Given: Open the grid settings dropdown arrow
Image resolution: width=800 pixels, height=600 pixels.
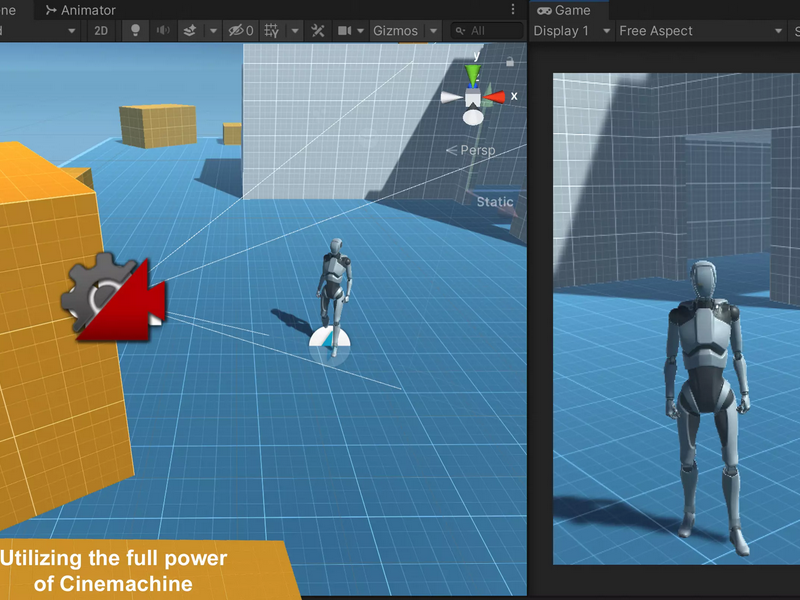Looking at the screenshot, I should [x=295, y=31].
